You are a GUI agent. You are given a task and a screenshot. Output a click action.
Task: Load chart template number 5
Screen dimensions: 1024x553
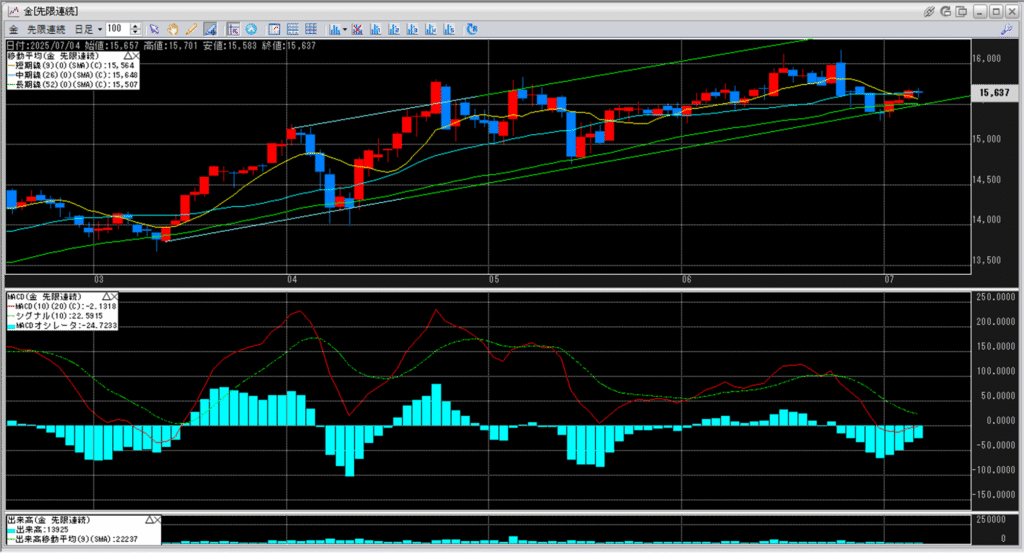click(449, 29)
